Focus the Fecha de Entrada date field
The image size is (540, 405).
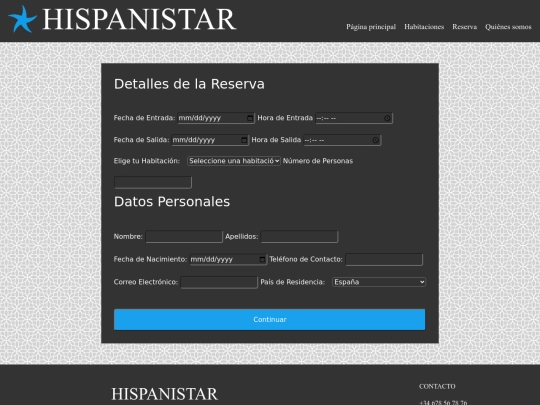coord(216,118)
